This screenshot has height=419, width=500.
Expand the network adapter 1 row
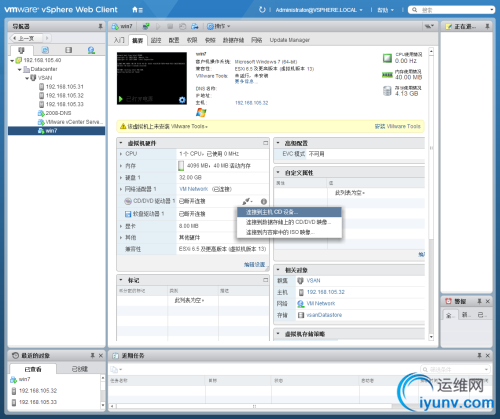click(121, 189)
